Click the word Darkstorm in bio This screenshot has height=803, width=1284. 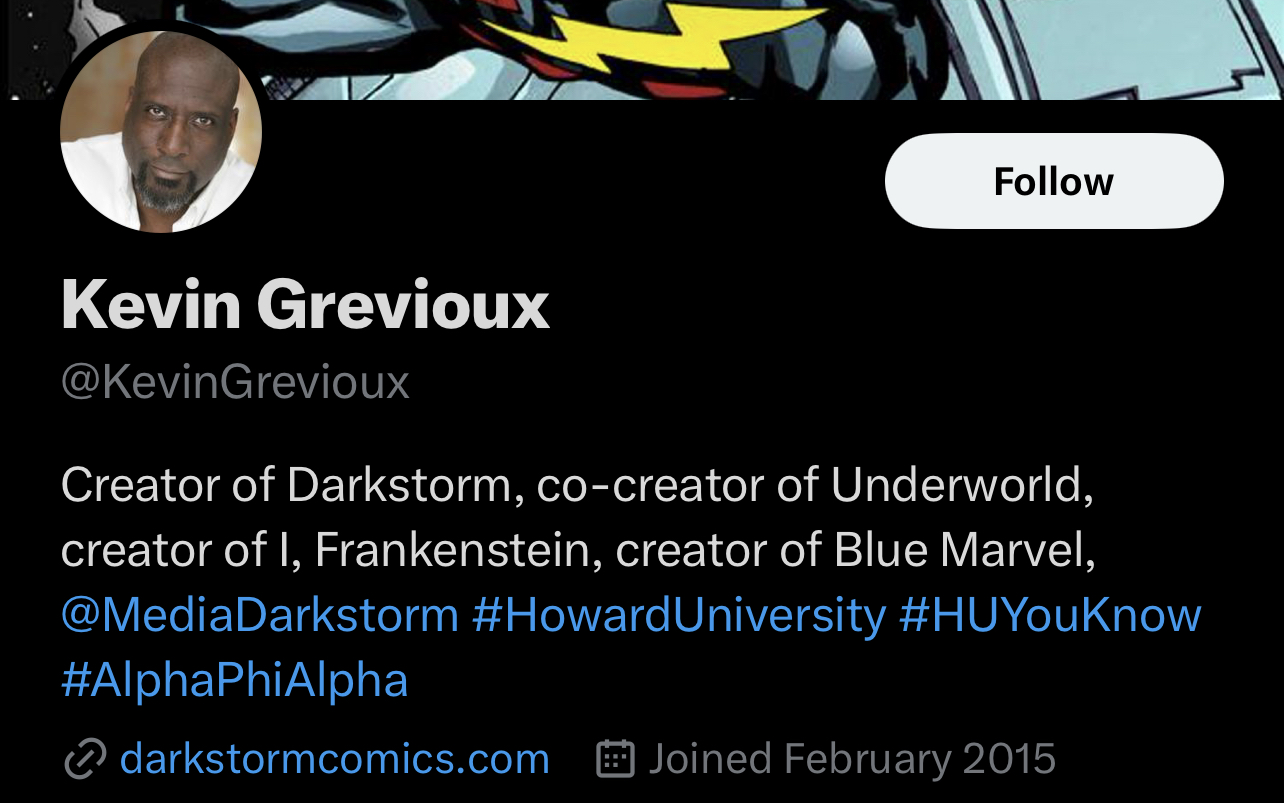(x=398, y=485)
